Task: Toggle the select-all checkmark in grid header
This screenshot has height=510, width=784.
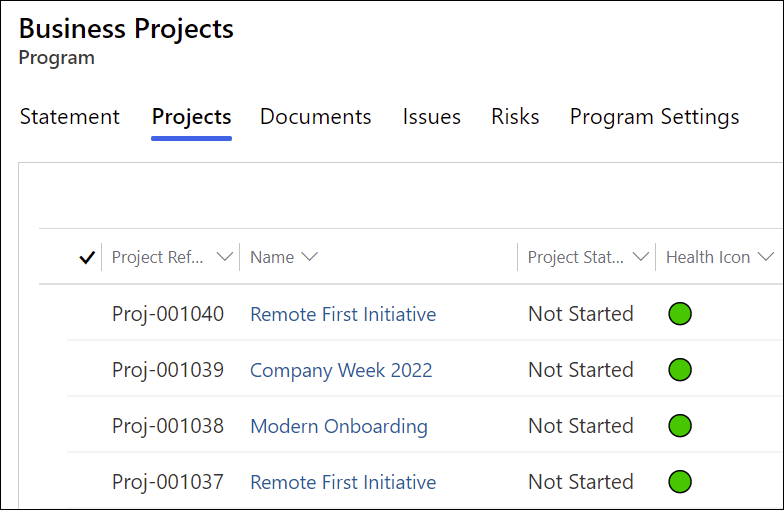Action: (x=87, y=258)
